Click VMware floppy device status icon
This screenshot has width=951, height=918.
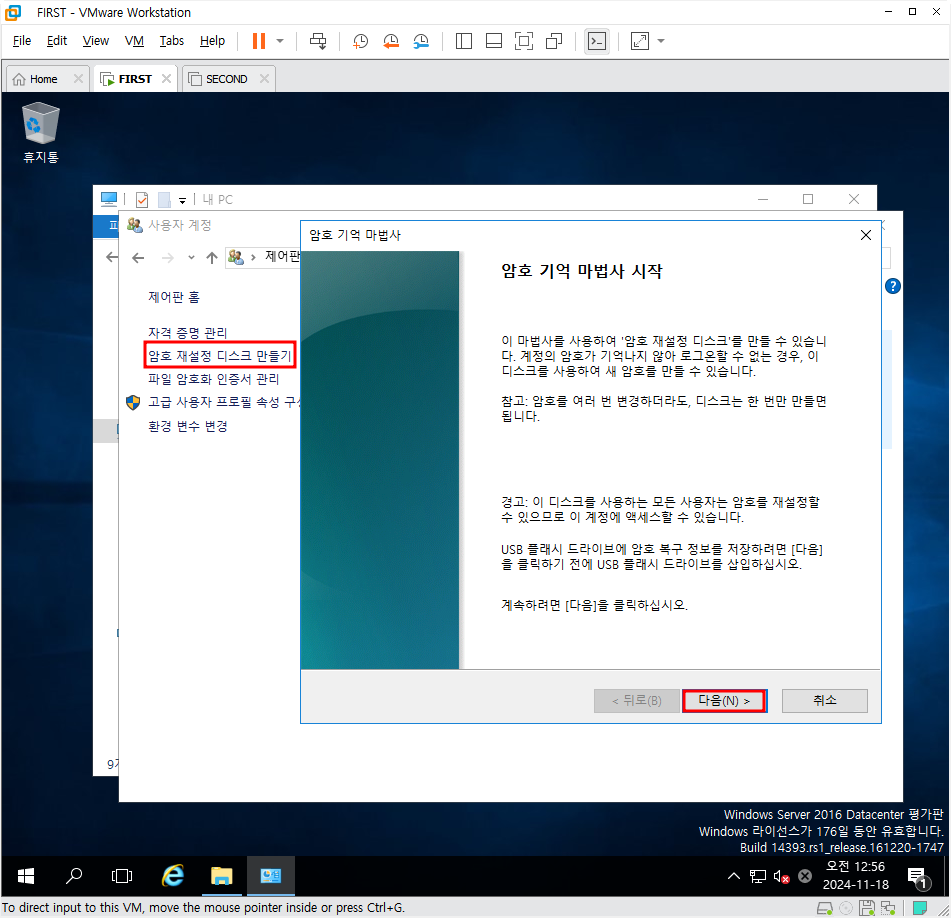coord(867,908)
